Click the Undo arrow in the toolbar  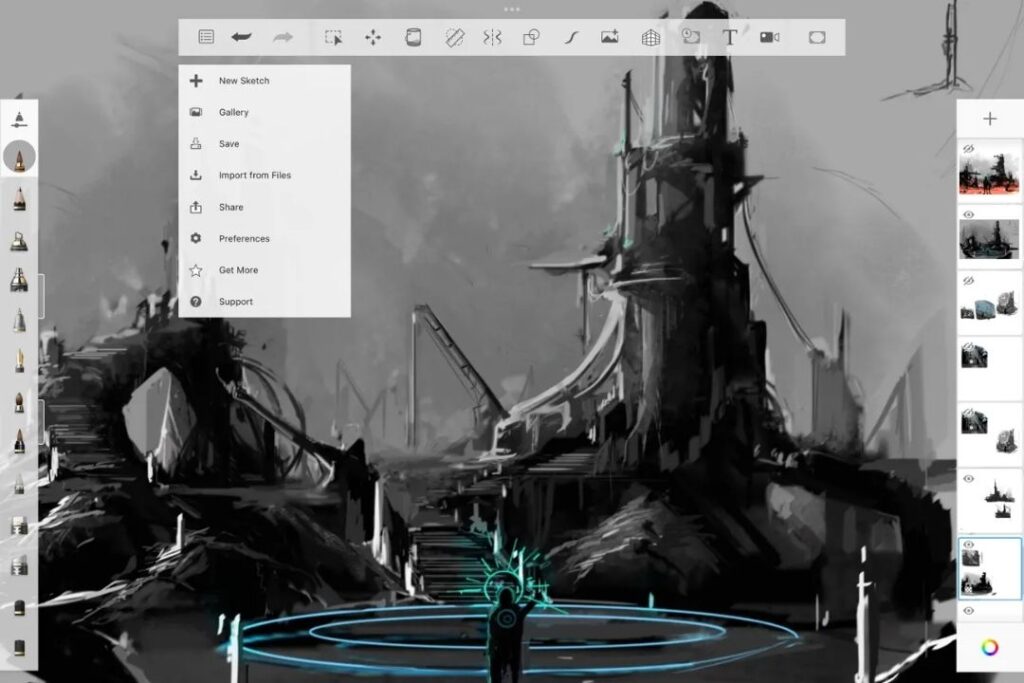tap(241, 37)
